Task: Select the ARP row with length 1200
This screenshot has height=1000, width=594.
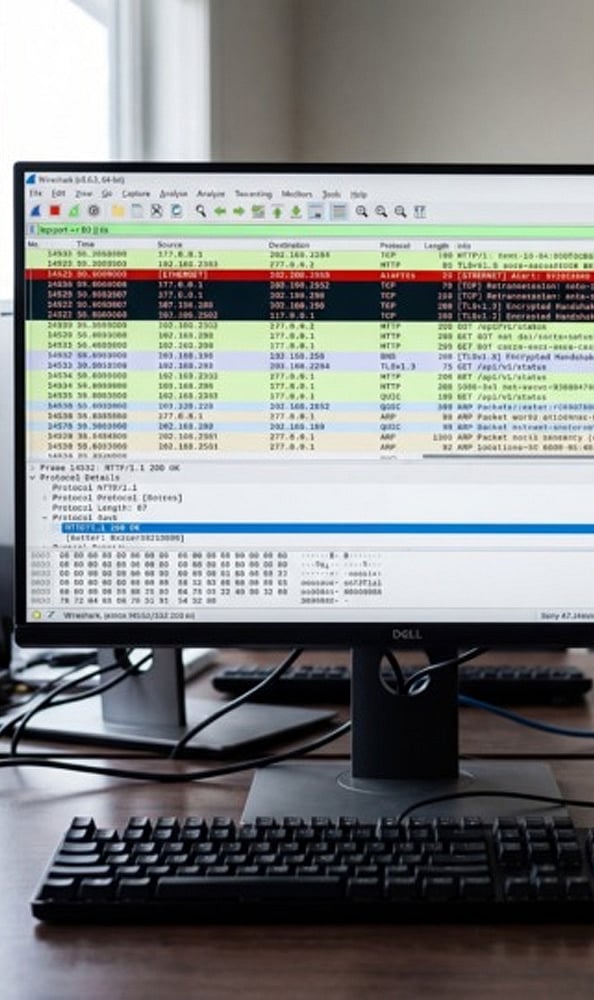Action: coord(309,437)
